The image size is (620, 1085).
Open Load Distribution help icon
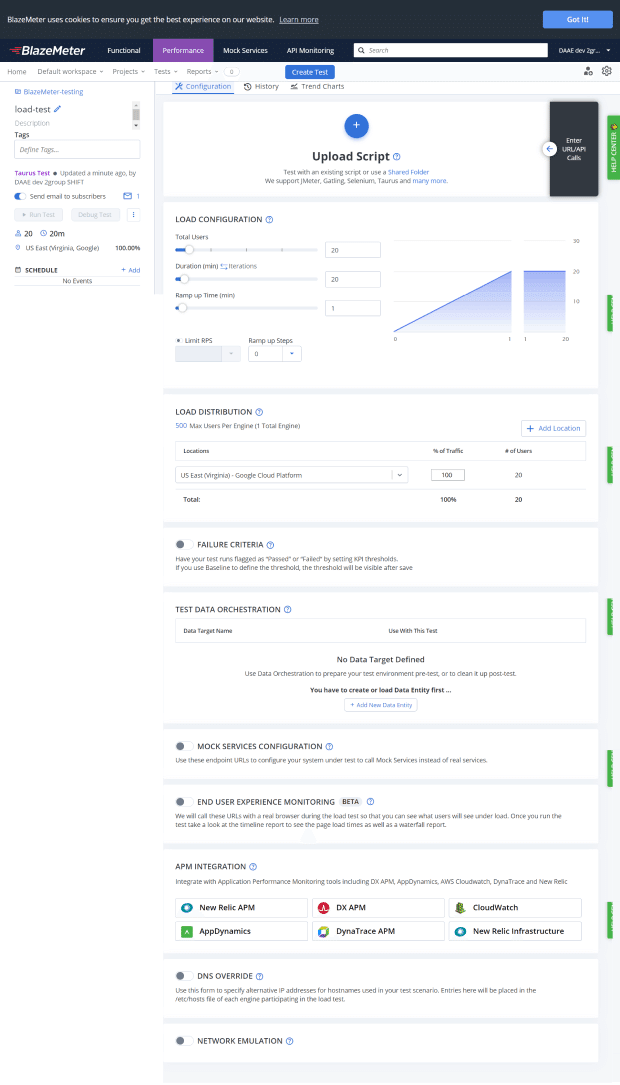(259, 412)
